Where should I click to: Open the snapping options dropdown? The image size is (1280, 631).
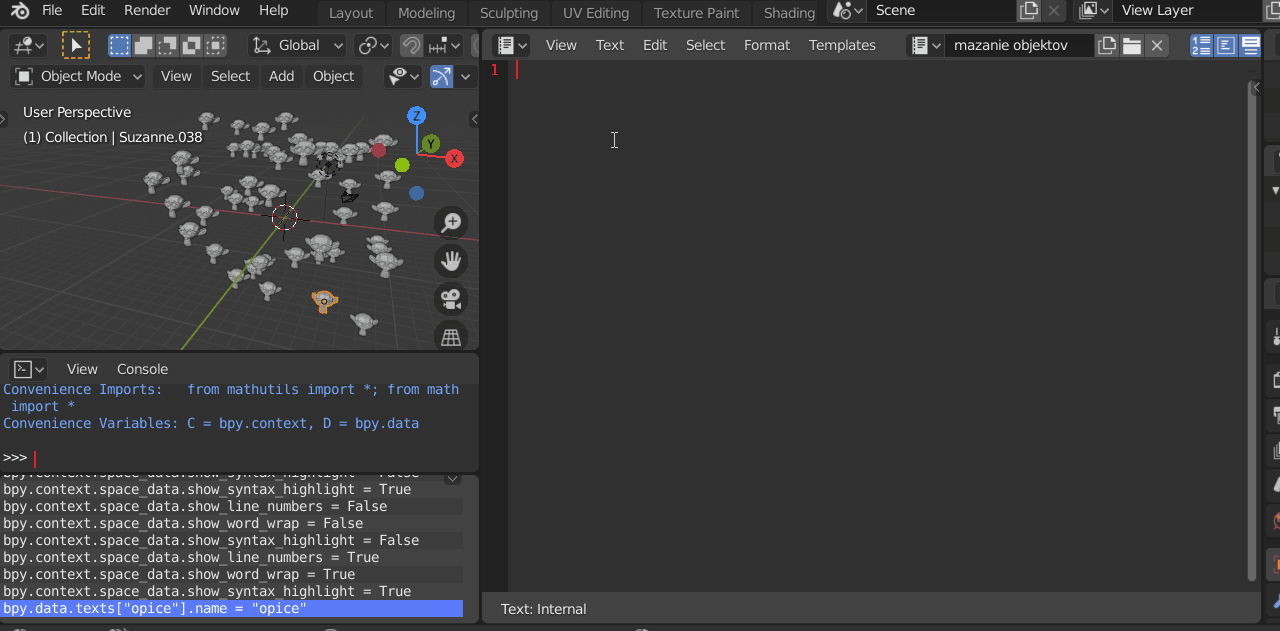coord(444,46)
